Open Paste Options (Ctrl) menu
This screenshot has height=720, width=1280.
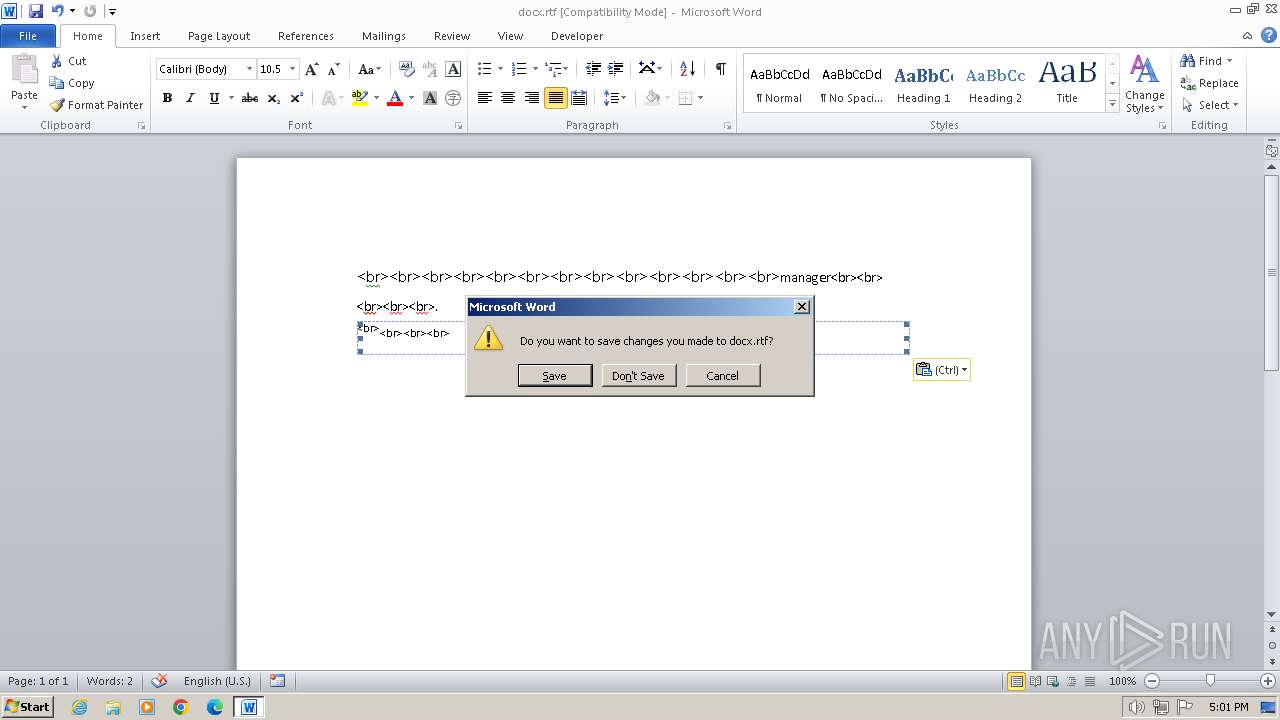941,370
